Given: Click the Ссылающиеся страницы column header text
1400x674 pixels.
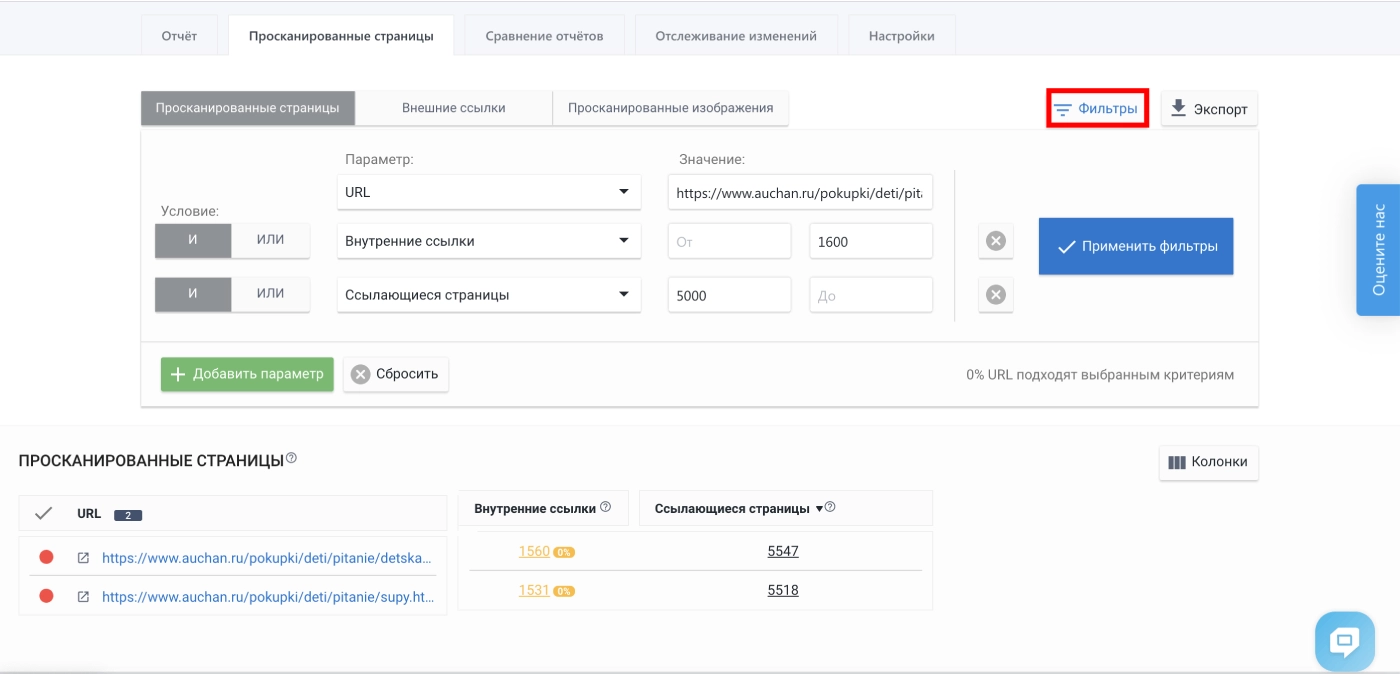Looking at the screenshot, I should [732, 508].
